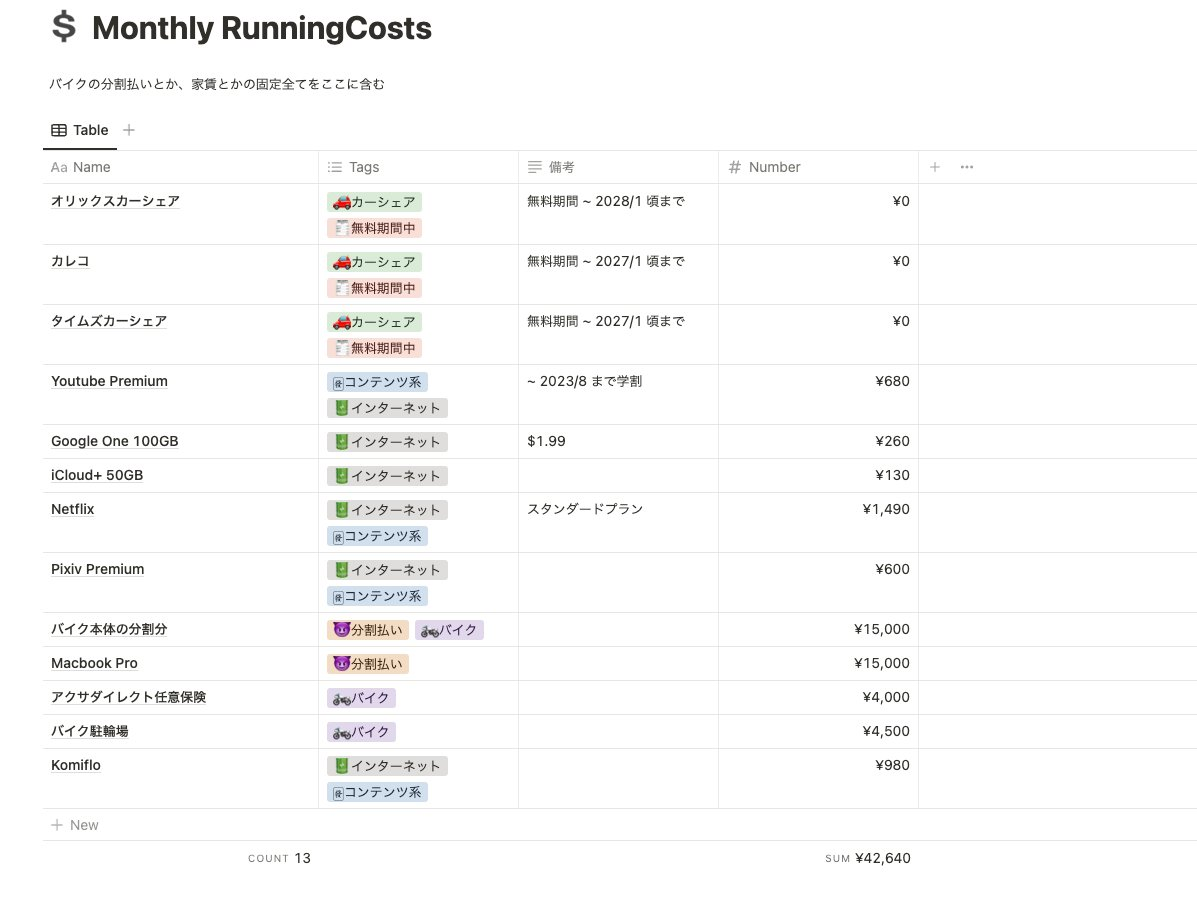1197x908 pixels.
Task: Click the car share tag on the オリックスカーシェア row
Action: [x=374, y=202]
